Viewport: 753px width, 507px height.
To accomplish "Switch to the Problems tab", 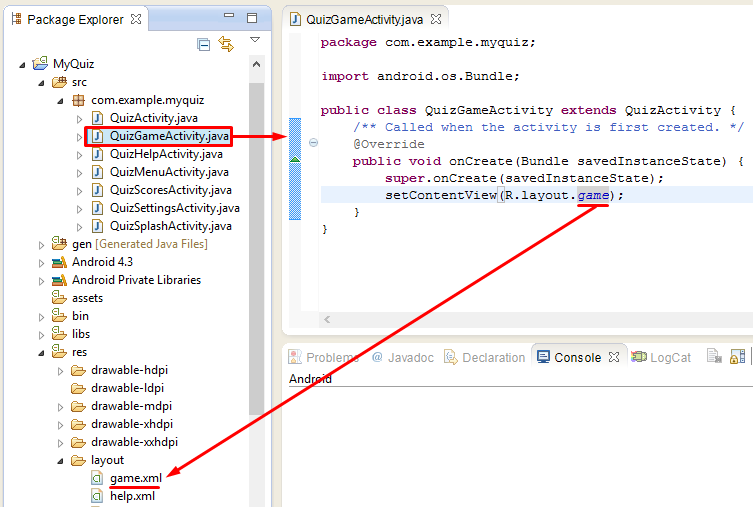I will 324,358.
